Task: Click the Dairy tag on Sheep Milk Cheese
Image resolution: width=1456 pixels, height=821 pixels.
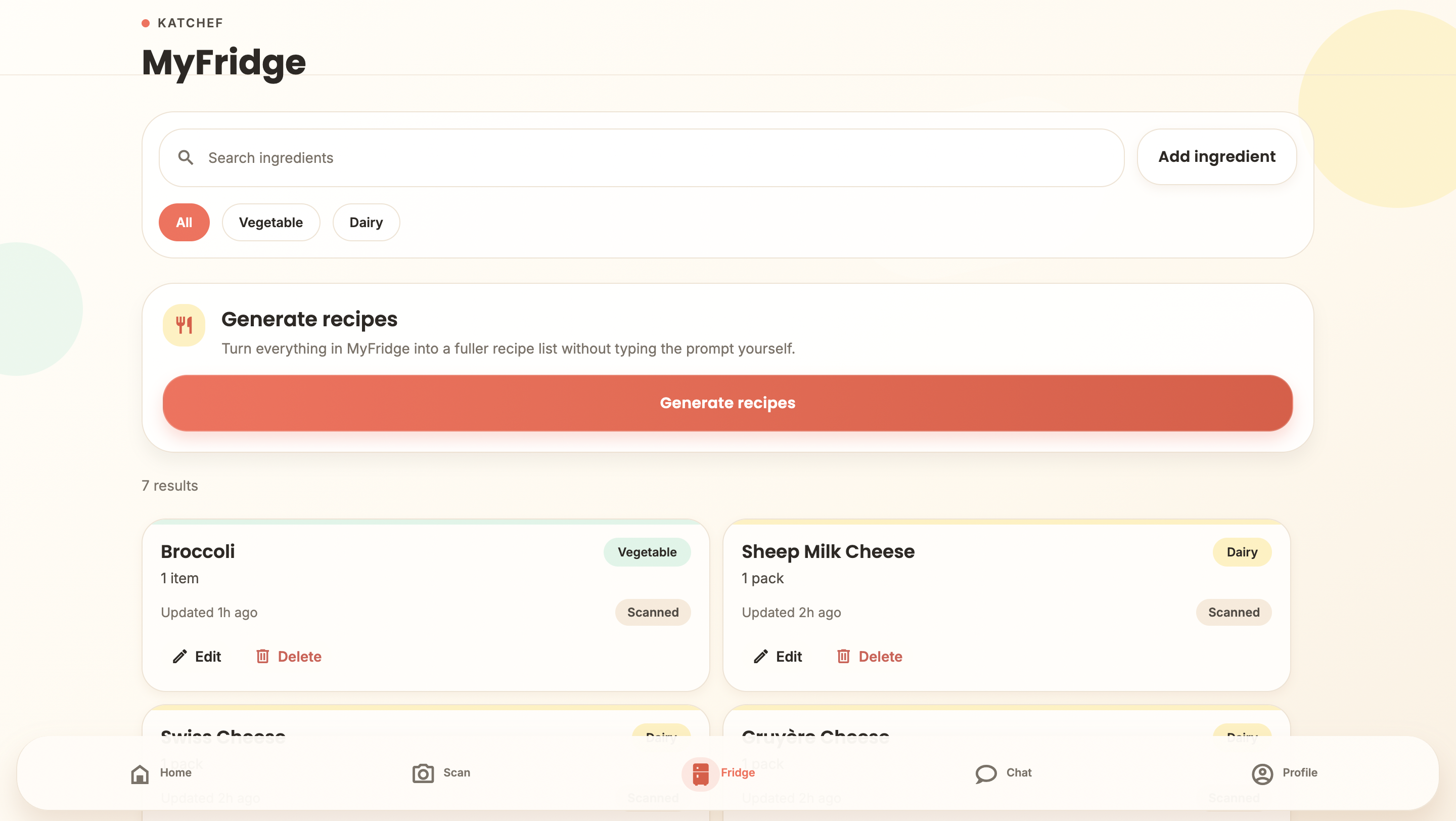Action: pos(1241,552)
